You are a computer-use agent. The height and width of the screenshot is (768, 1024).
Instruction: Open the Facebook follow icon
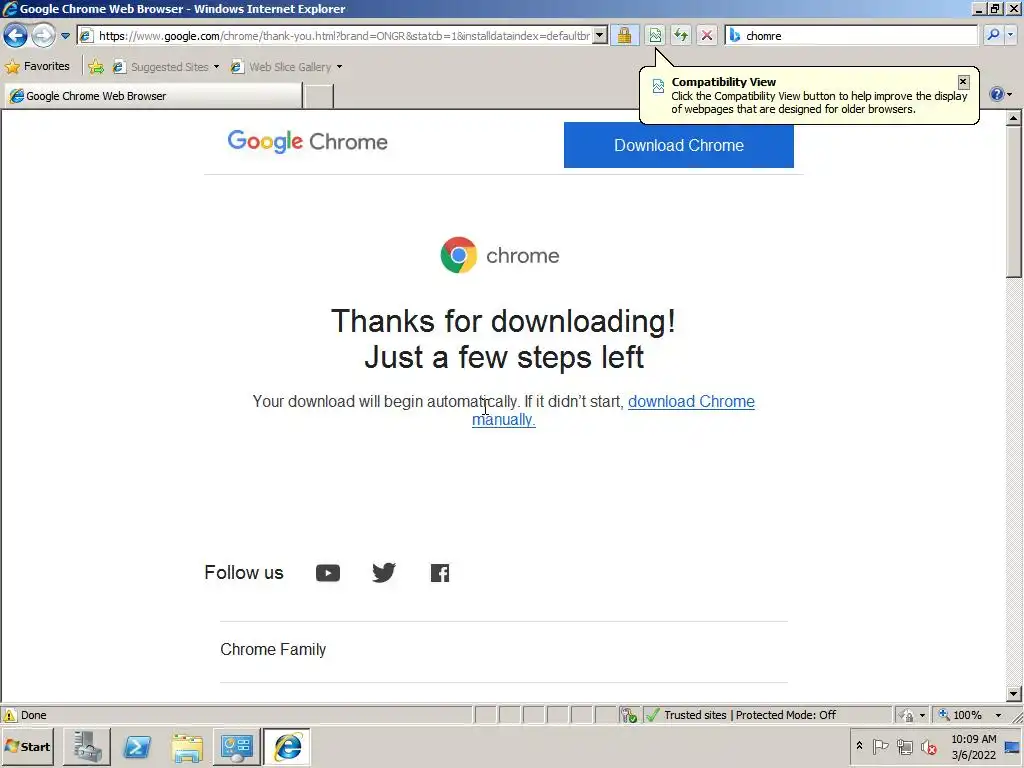[x=440, y=573]
